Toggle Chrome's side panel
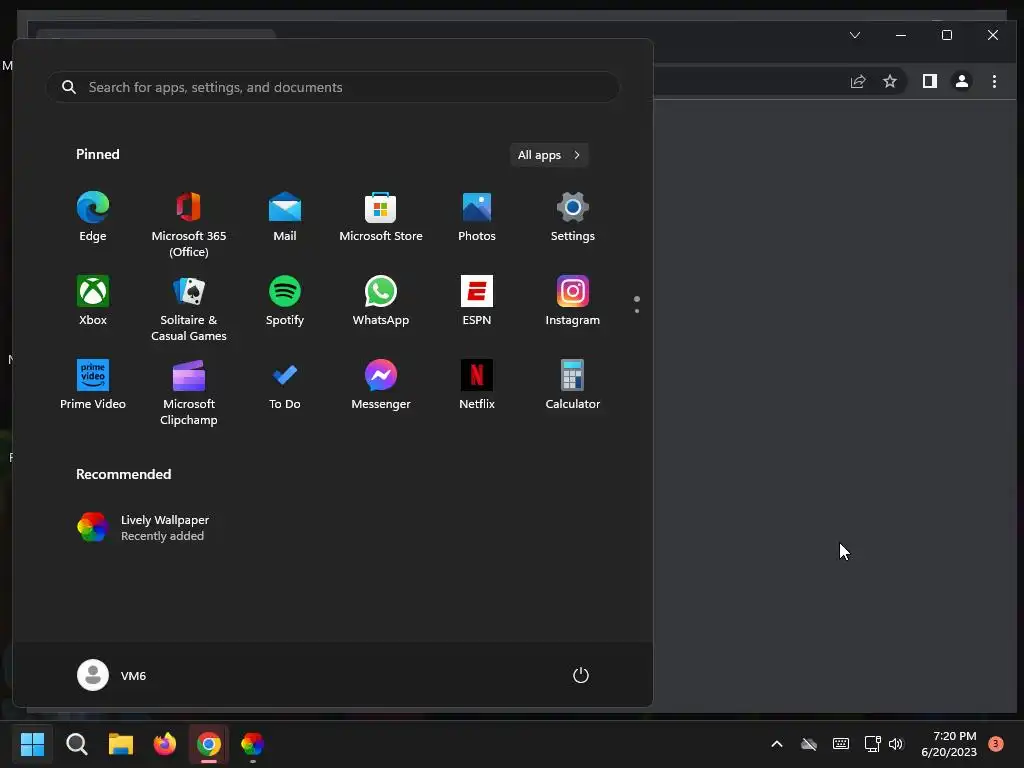1024x768 pixels. point(929,81)
